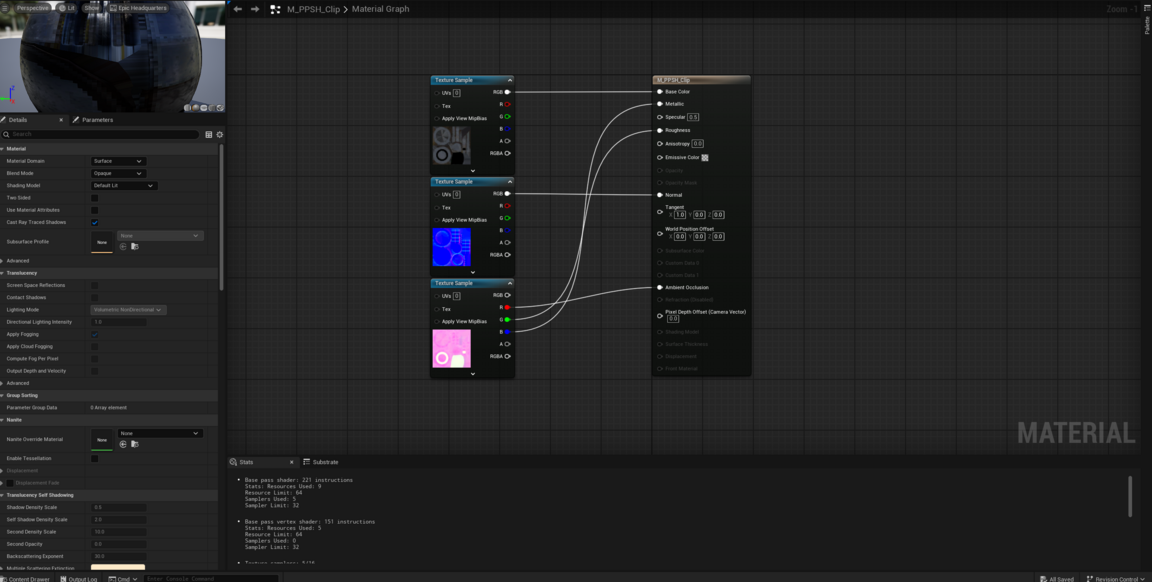
Task: Collapse the Translucency section
Action: click(x=3, y=273)
